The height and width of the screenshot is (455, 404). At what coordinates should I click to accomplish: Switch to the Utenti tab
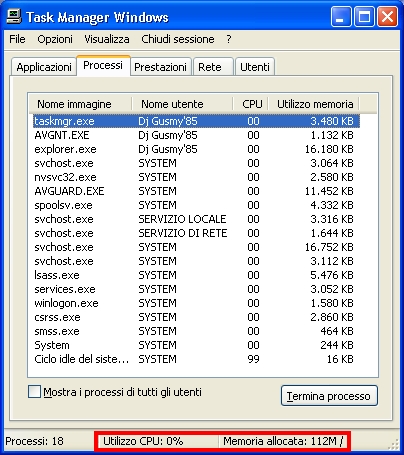pyautogui.click(x=255, y=67)
